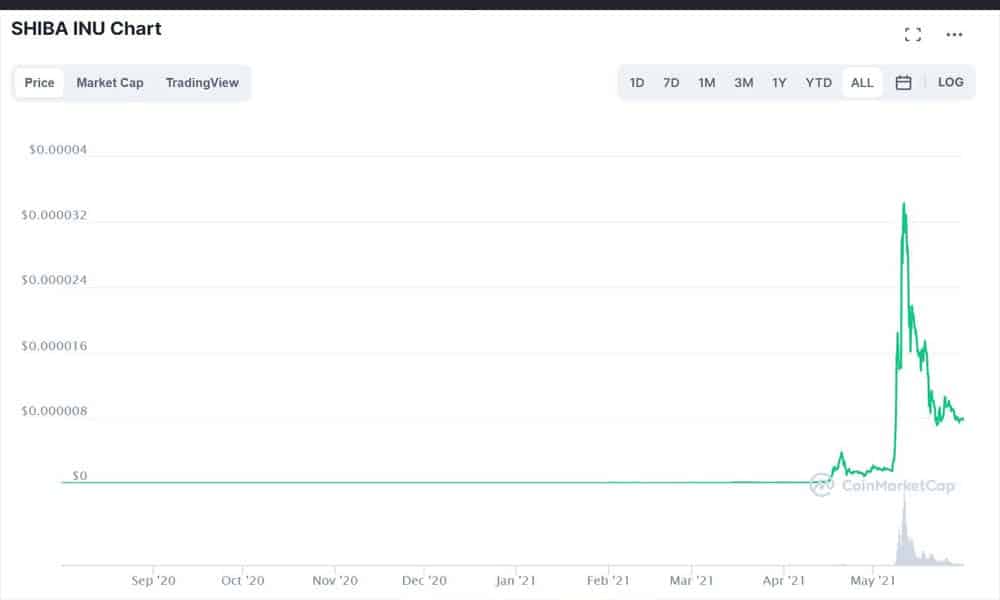Click the $0.000008 price axis label
The height and width of the screenshot is (600, 1000).
54,411
